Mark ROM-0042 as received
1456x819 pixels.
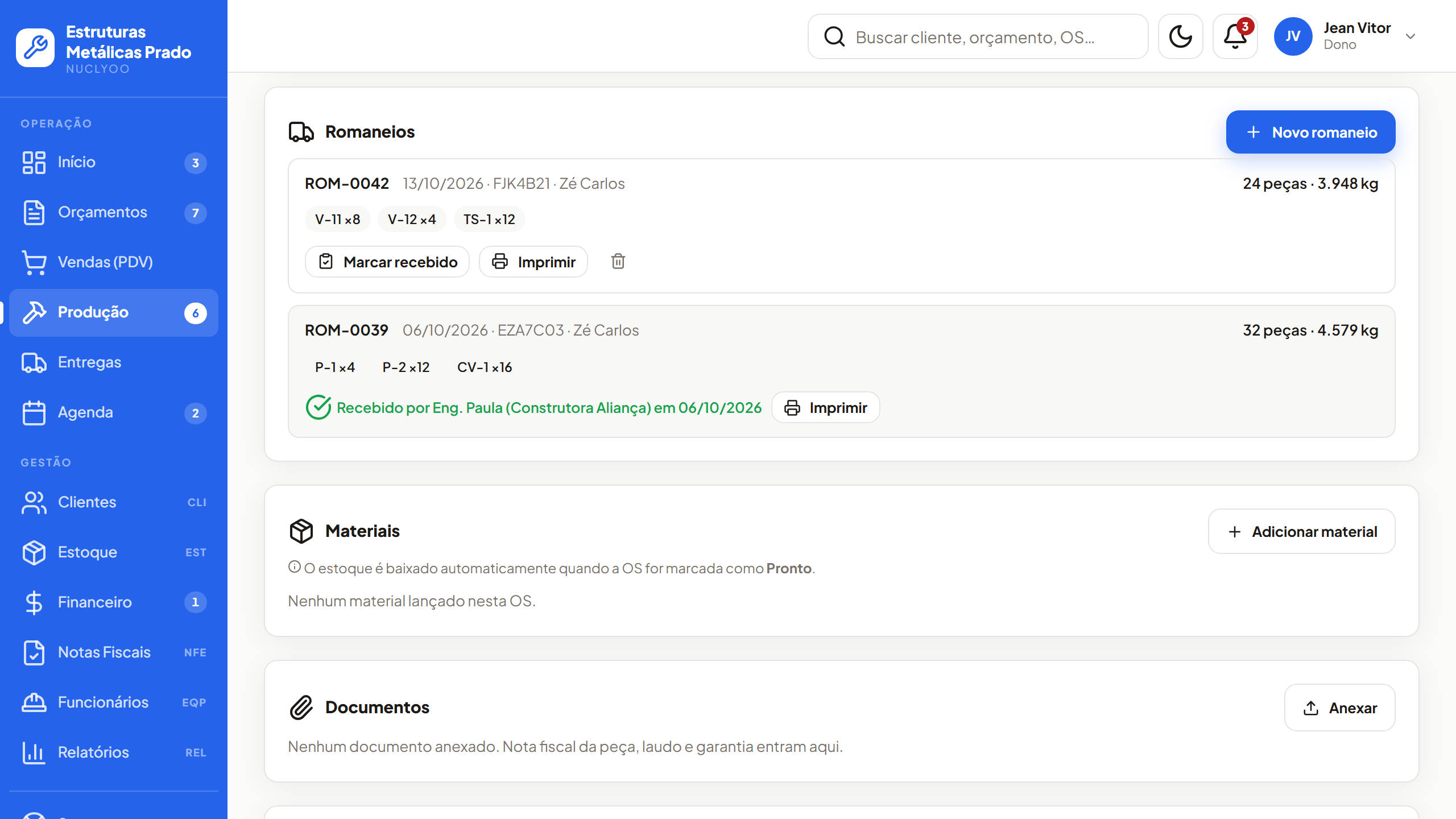(x=387, y=262)
